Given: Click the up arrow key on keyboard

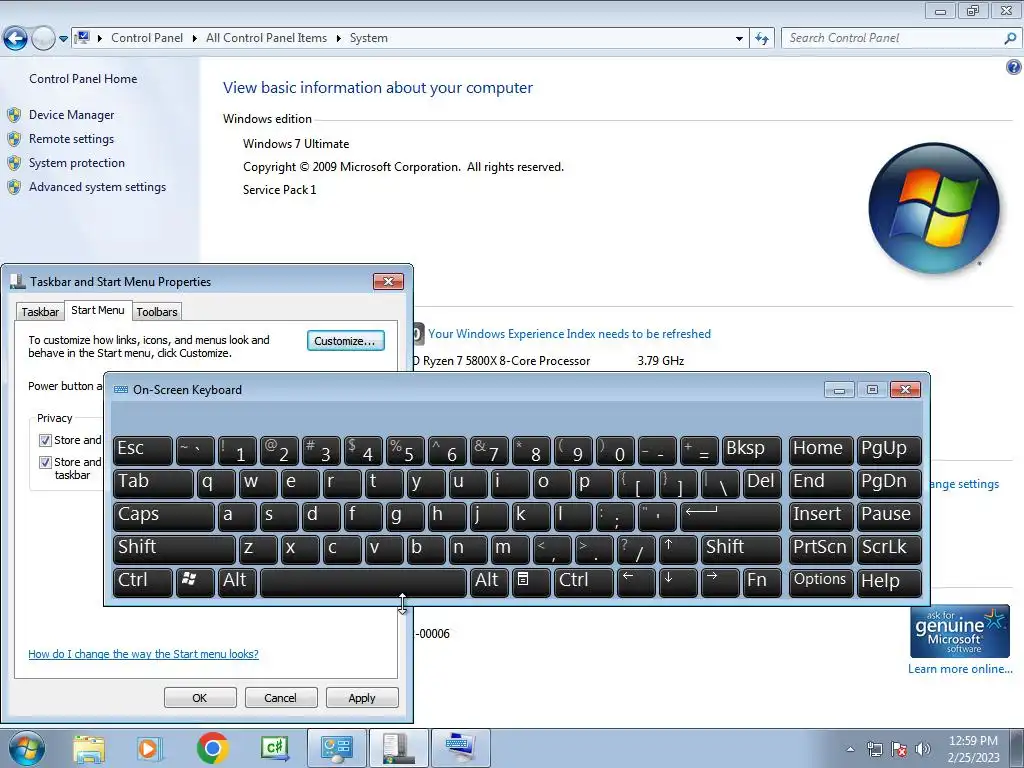Looking at the screenshot, I should (677, 549).
